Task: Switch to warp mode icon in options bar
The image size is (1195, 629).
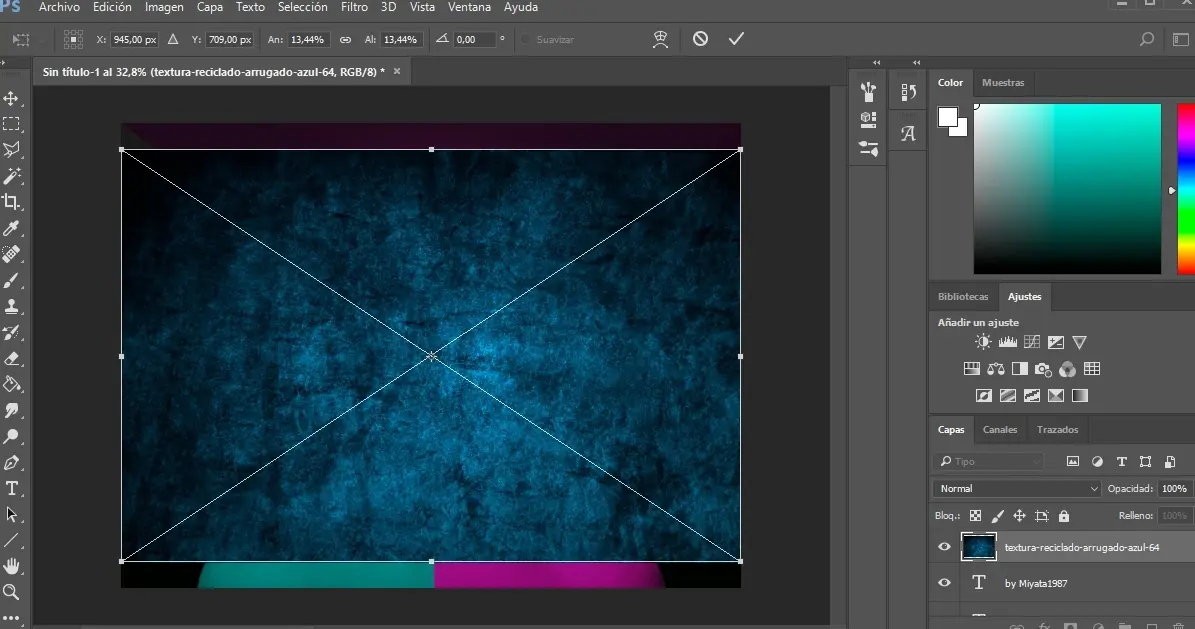Action: [660, 39]
